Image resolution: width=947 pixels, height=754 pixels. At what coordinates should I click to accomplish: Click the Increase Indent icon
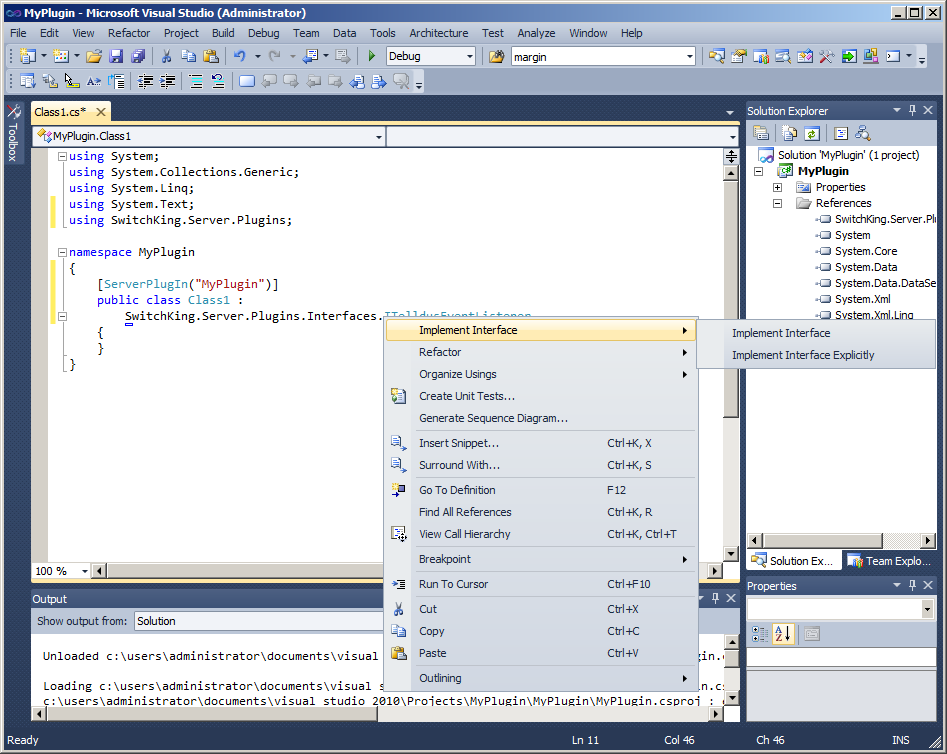click(x=167, y=81)
